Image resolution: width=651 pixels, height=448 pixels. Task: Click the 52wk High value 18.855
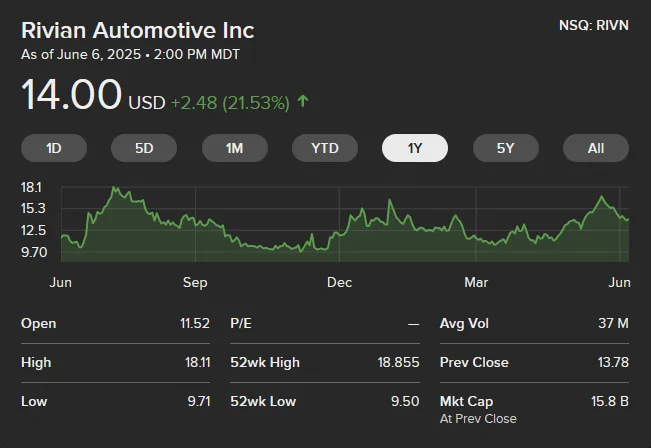click(399, 362)
